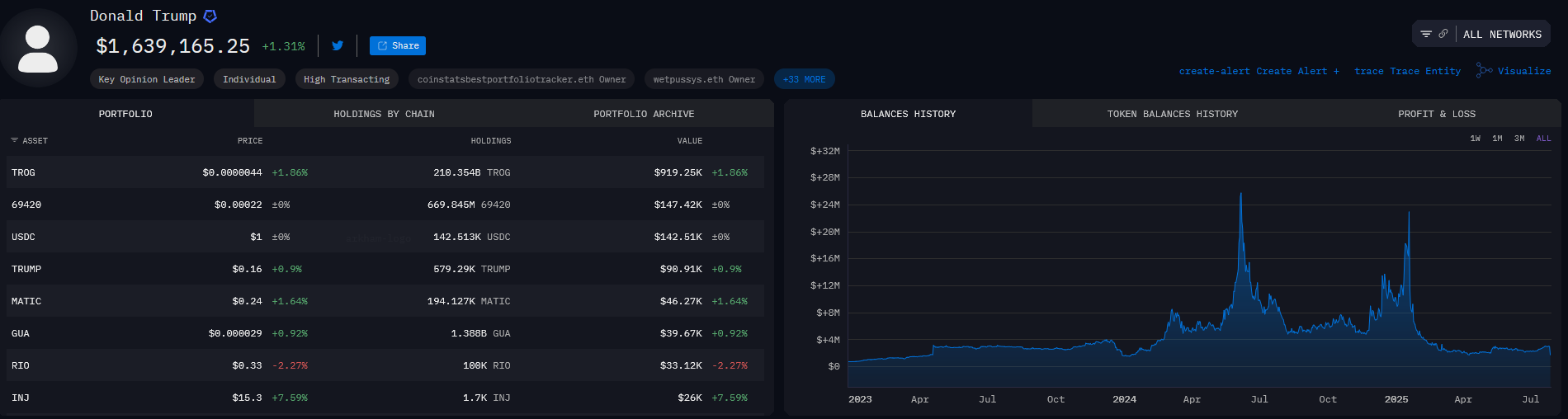This screenshot has height=419, width=1568.
Task: Set chart range to 3M
Action: pyautogui.click(x=1519, y=139)
